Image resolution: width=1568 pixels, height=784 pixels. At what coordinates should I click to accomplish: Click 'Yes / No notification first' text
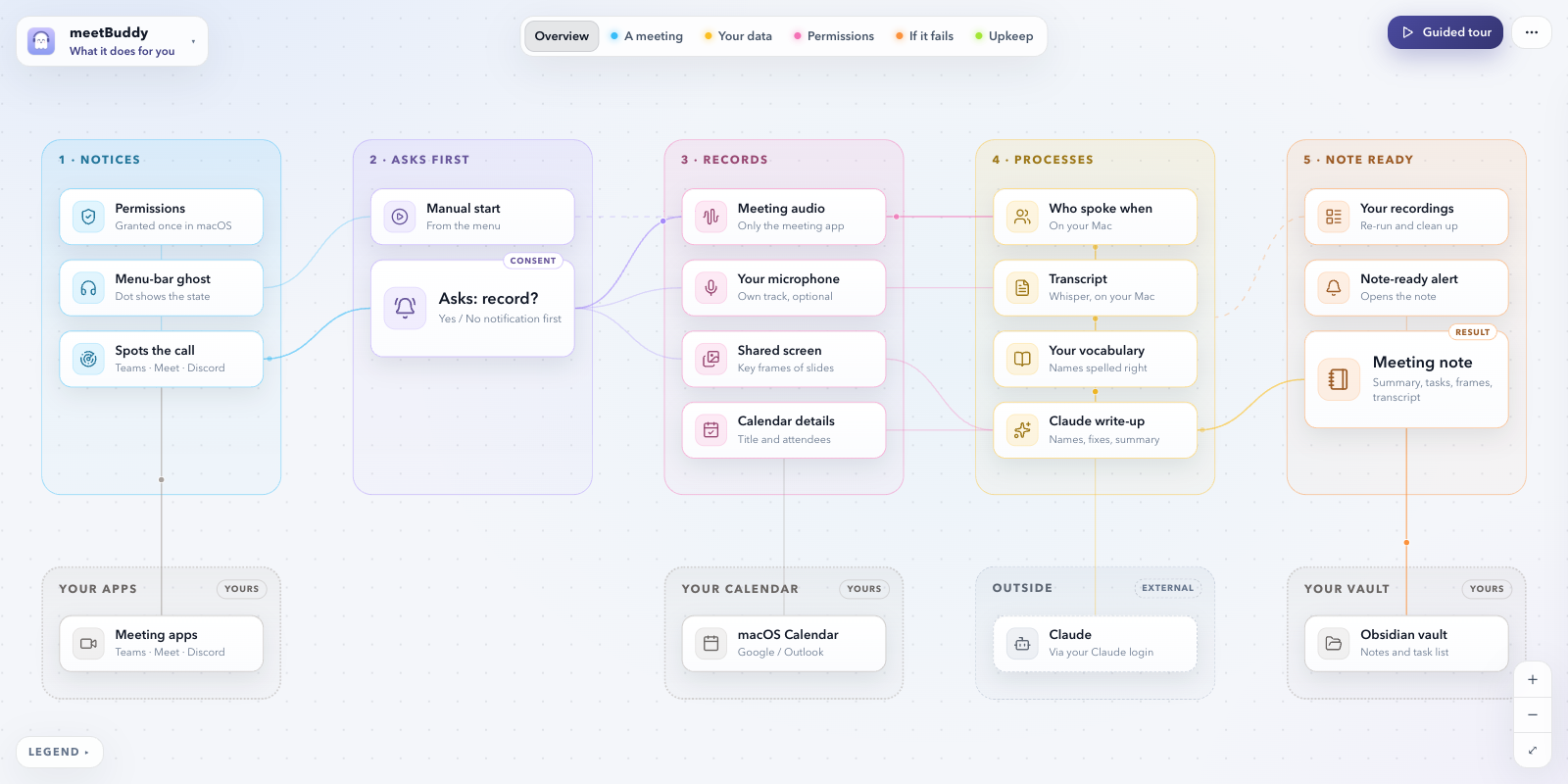click(500, 319)
